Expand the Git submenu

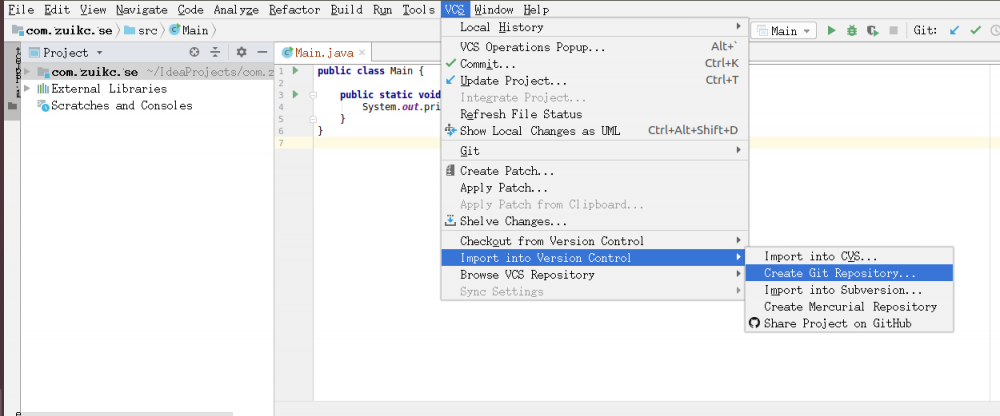(x=592, y=151)
